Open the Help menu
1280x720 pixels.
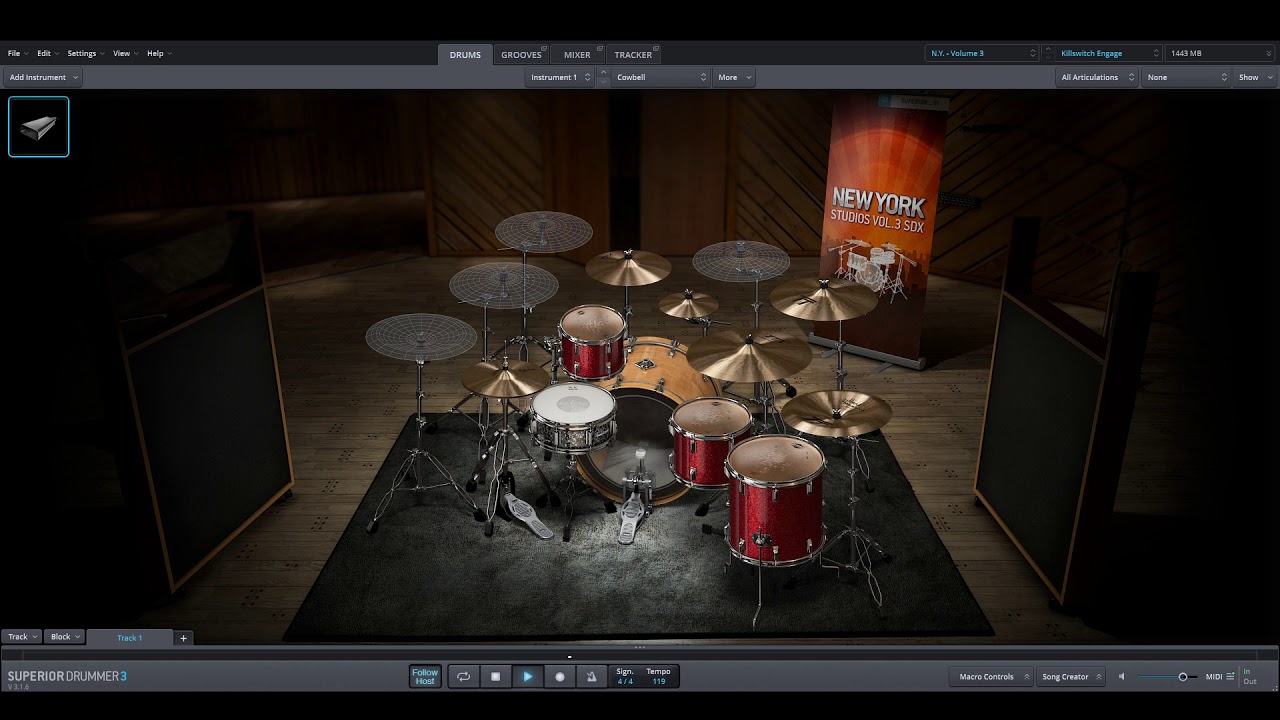(x=159, y=53)
